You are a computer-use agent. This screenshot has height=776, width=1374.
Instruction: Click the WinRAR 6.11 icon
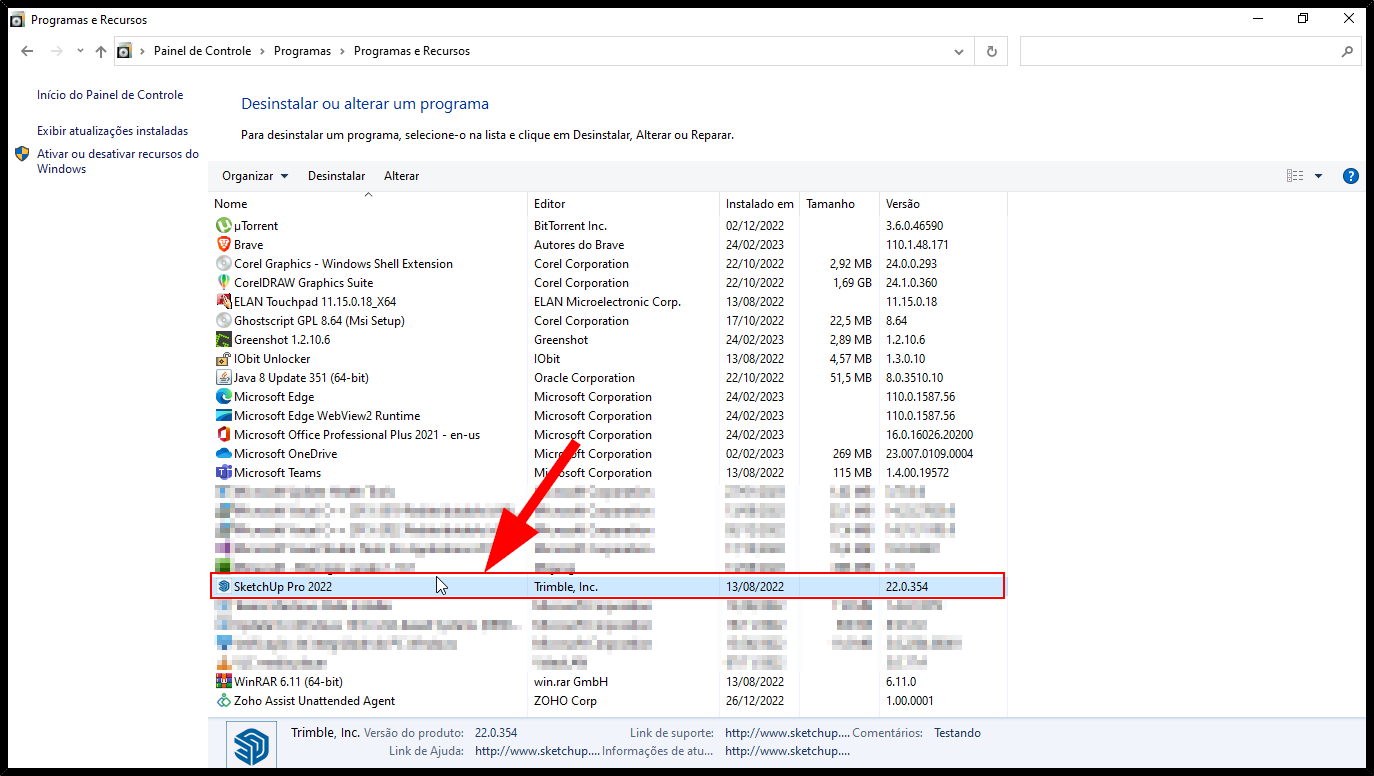pos(224,682)
